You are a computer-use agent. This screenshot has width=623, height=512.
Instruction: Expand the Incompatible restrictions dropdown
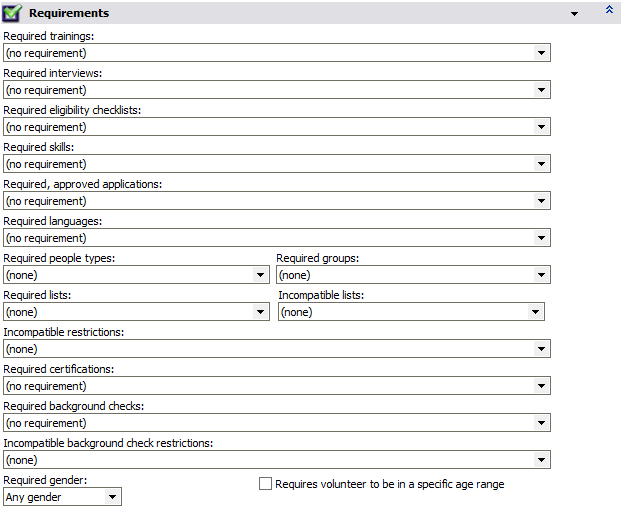pos(541,349)
